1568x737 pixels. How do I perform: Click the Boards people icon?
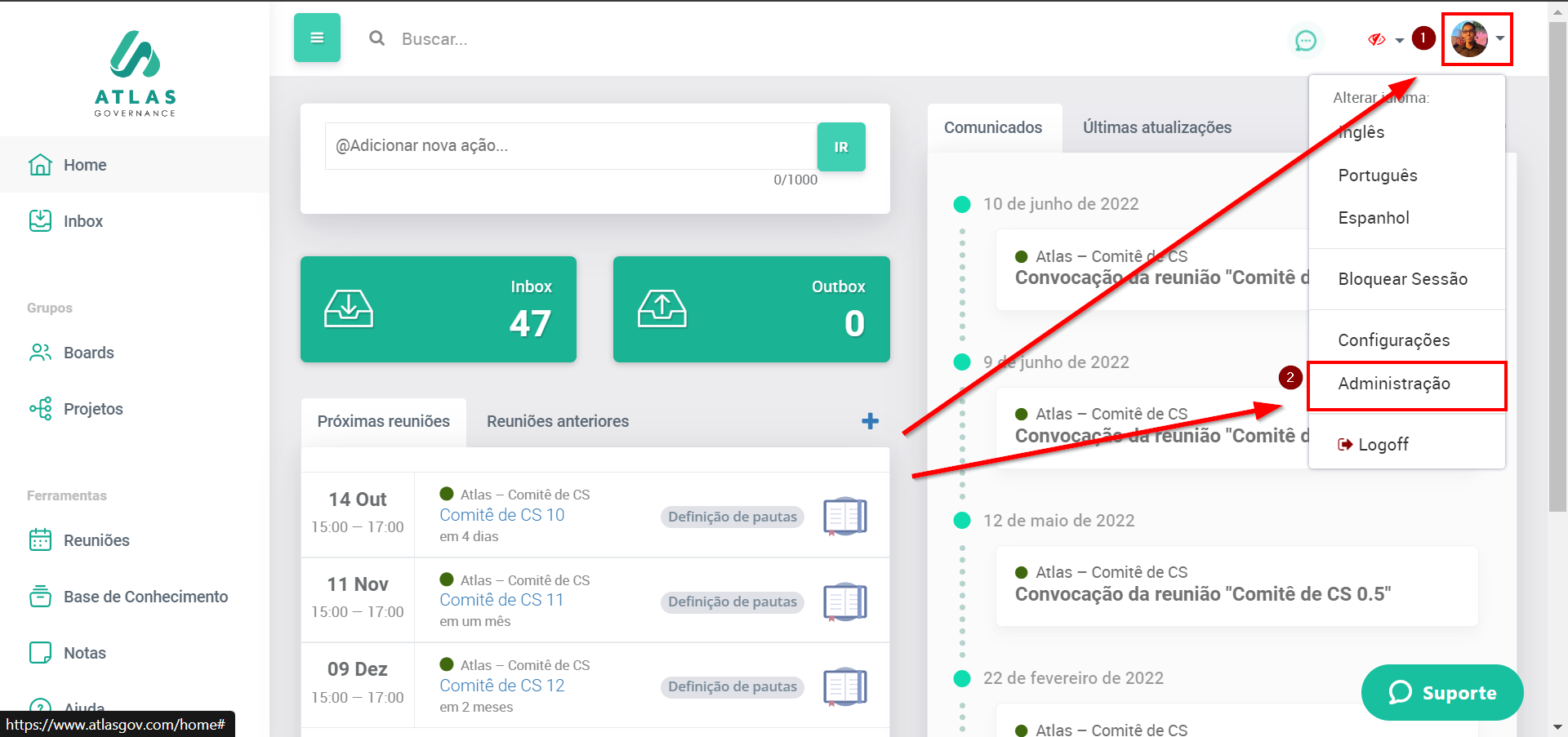[x=40, y=352]
